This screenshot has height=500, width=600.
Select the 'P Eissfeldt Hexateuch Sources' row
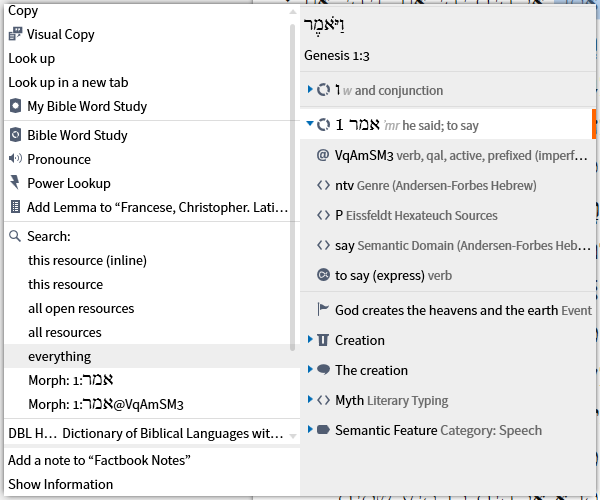tap(448, 215)
